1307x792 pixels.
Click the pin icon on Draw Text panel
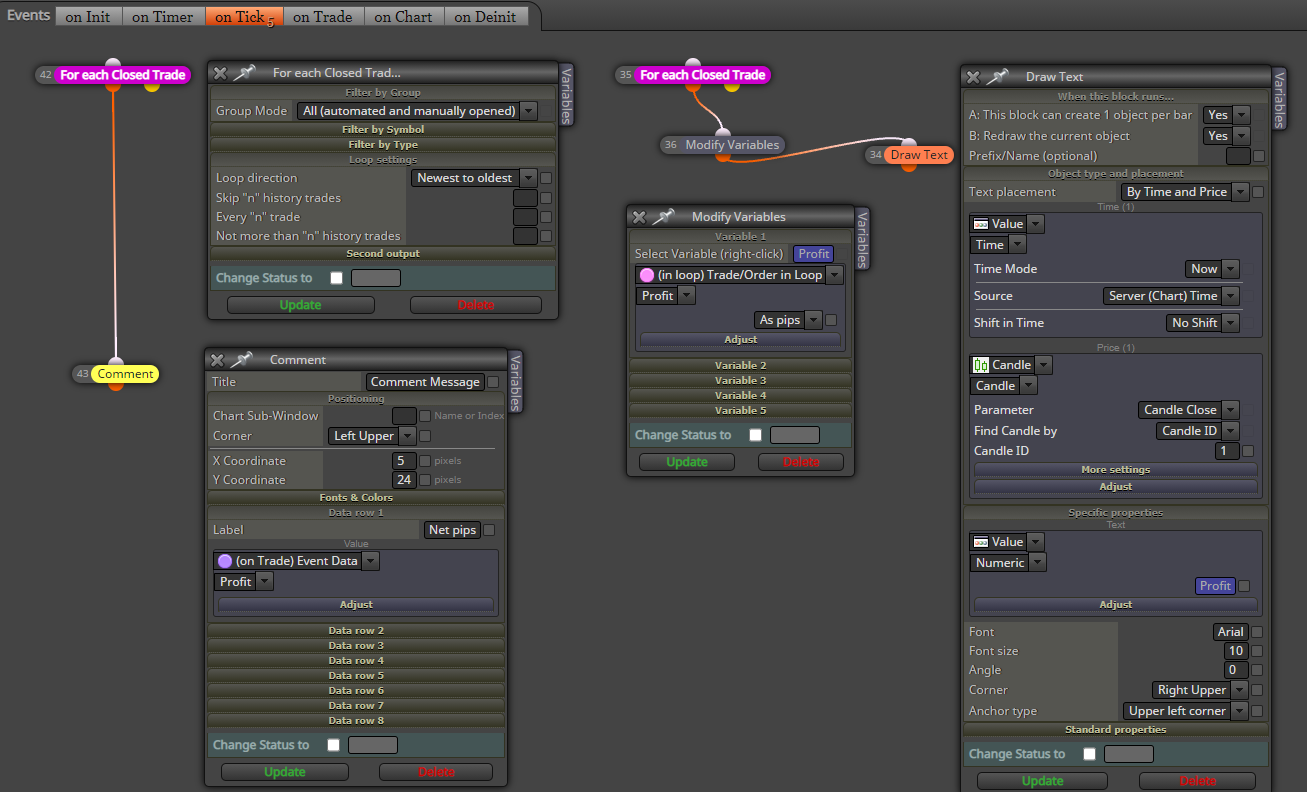pos(998,77)
